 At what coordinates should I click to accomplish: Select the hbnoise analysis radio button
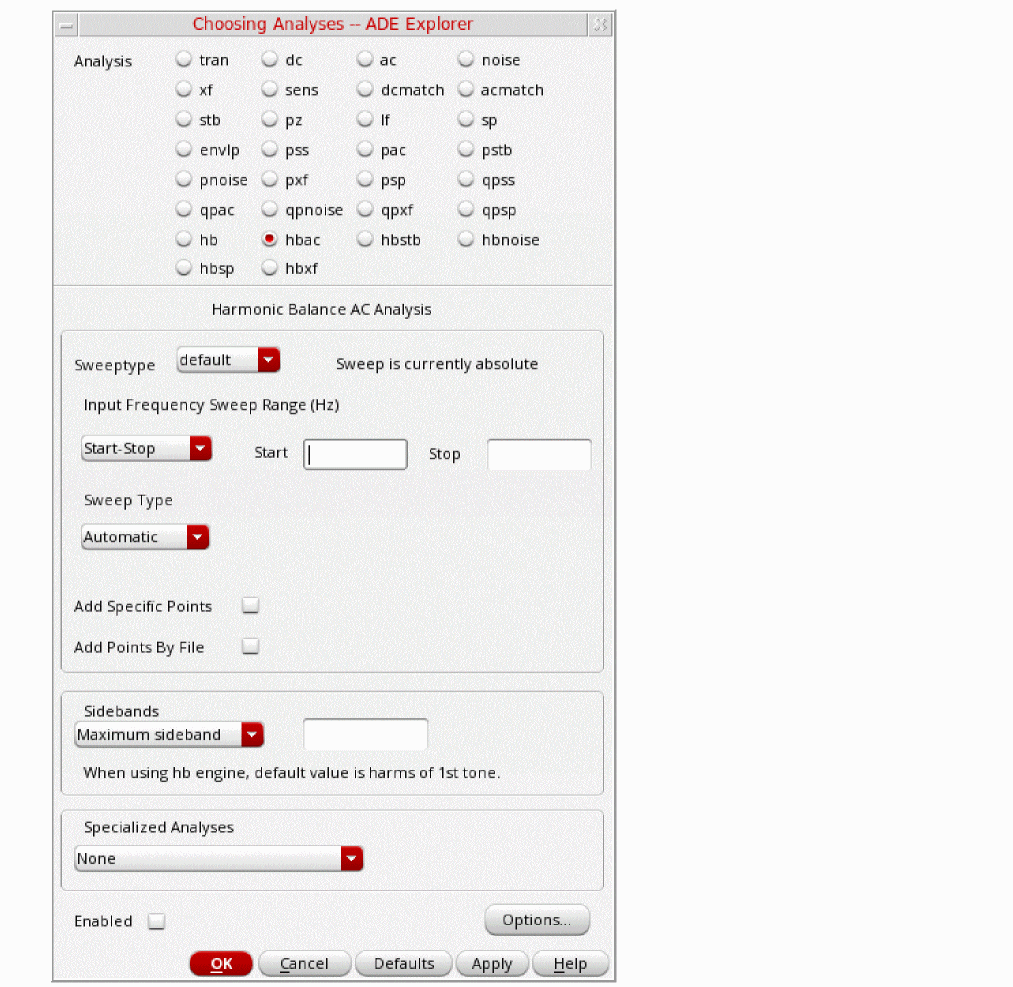point(466,239)
